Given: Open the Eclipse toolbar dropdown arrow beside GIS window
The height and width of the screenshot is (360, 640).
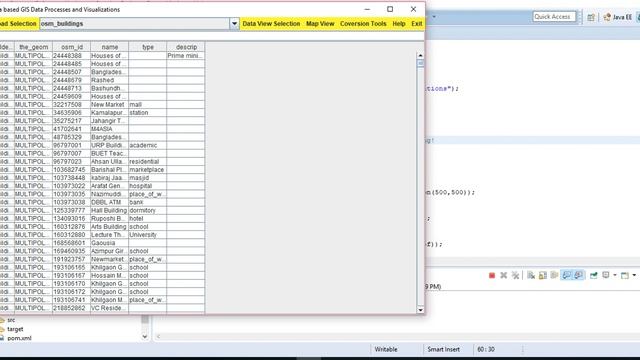Looking at the screenshot, I should tap(434, 17).
